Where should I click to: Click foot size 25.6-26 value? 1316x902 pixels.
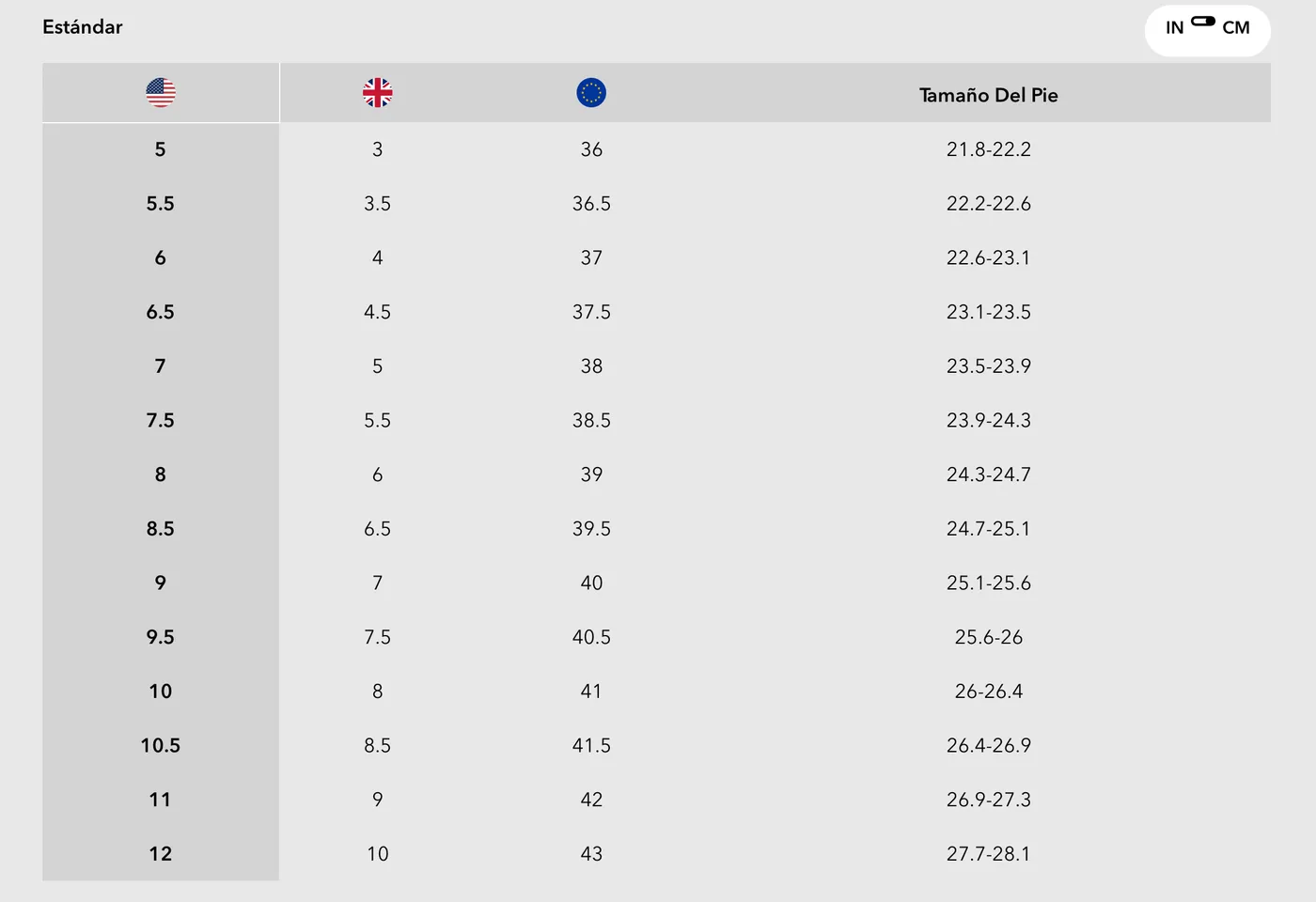click(x=989, y=637)
